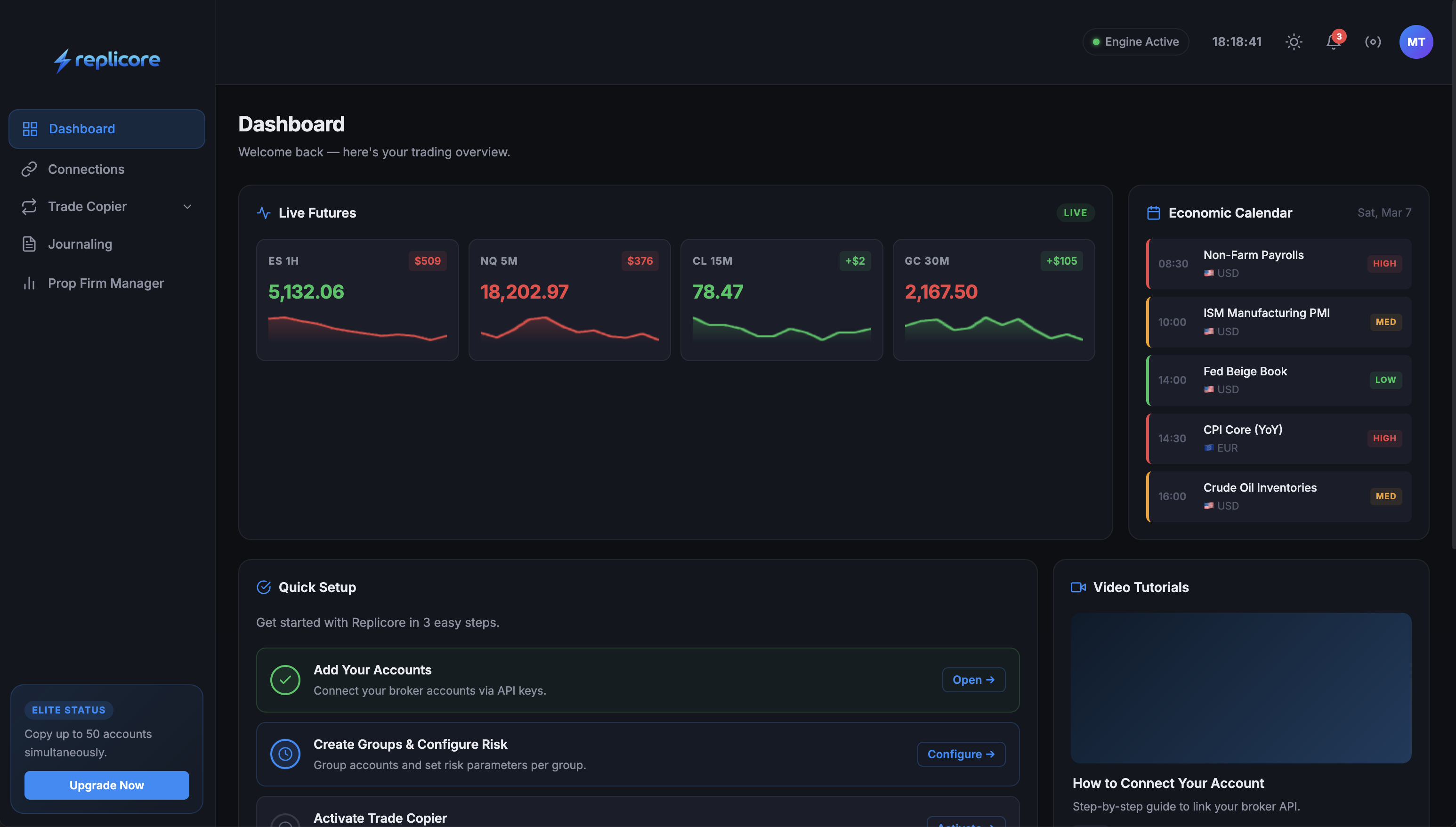This screenshot has height=827, width=1456.
Task: Click the broadcast status icon in header
Action: (1373, 41)
